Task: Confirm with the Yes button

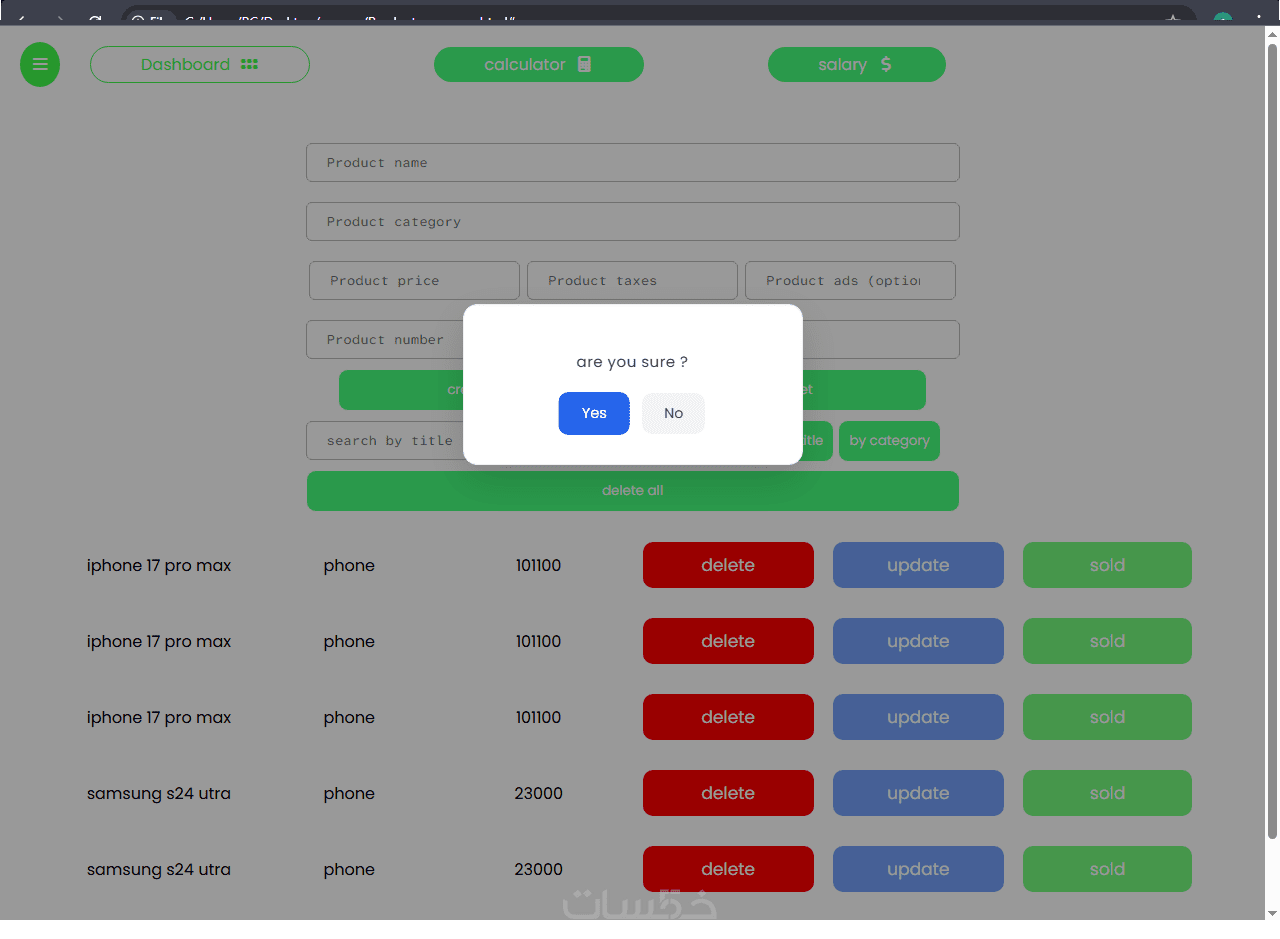Action: click(x=594, y=413)
